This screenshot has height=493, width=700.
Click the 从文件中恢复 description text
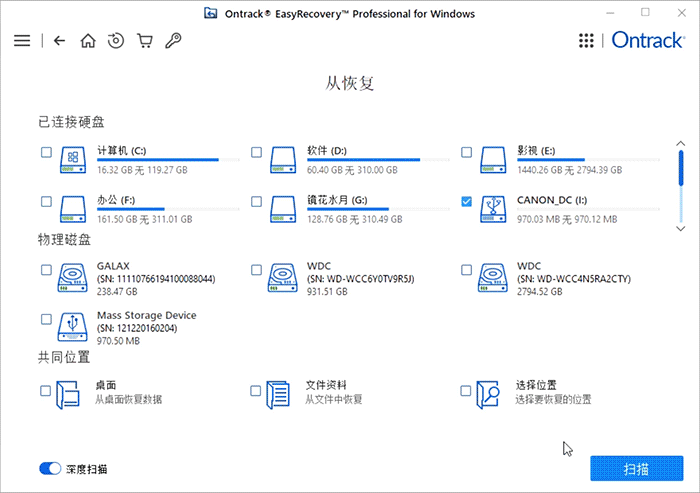point(334,399)
